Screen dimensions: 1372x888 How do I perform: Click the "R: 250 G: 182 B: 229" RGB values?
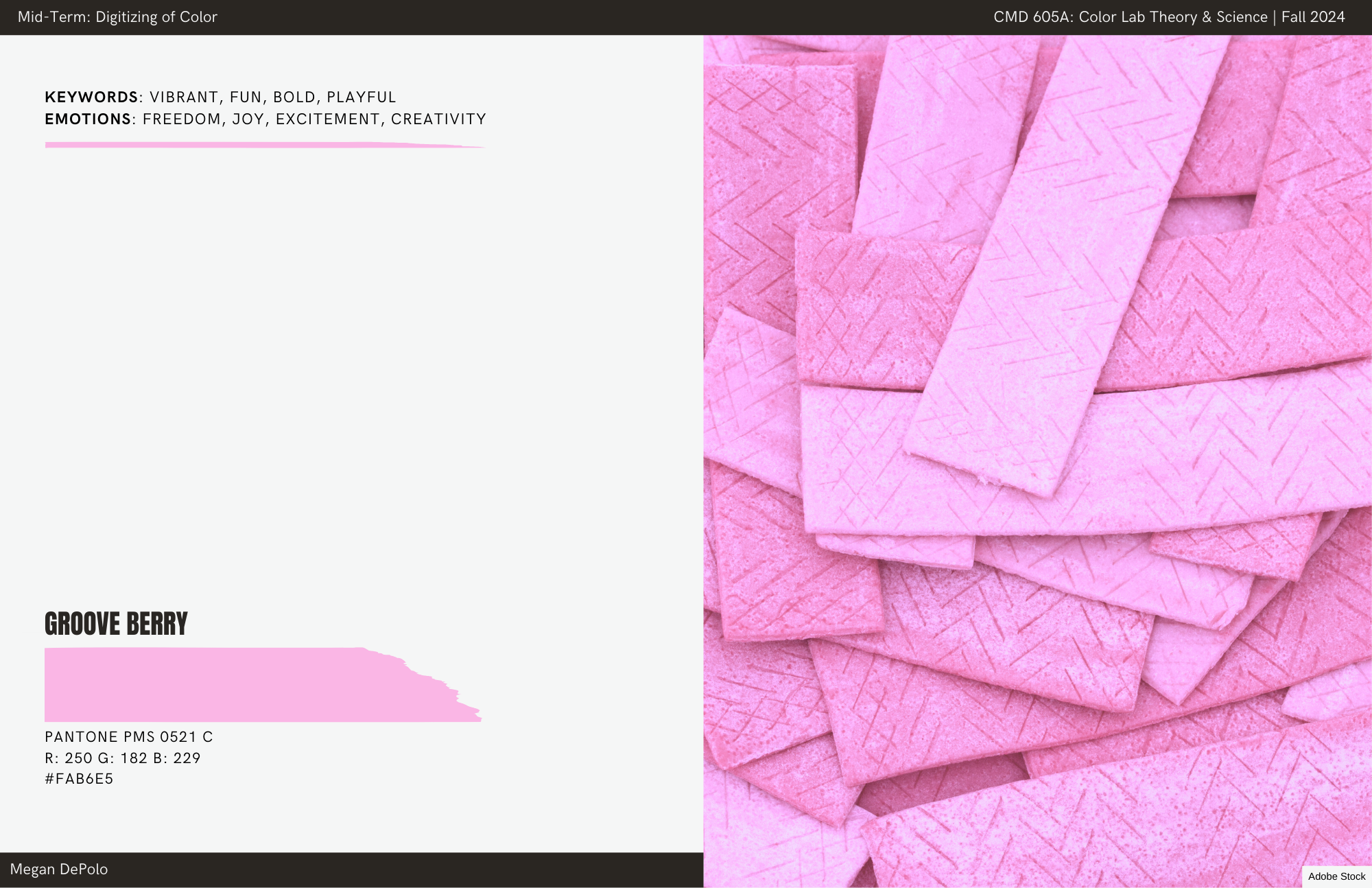123,758
